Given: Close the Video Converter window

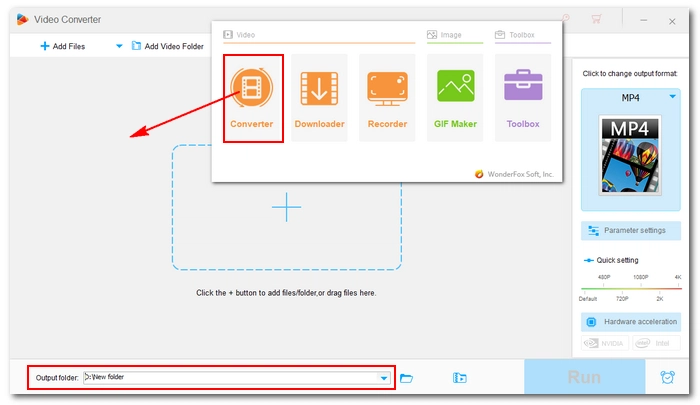Looking at the screenshot, I should click(x=672, y=21).
